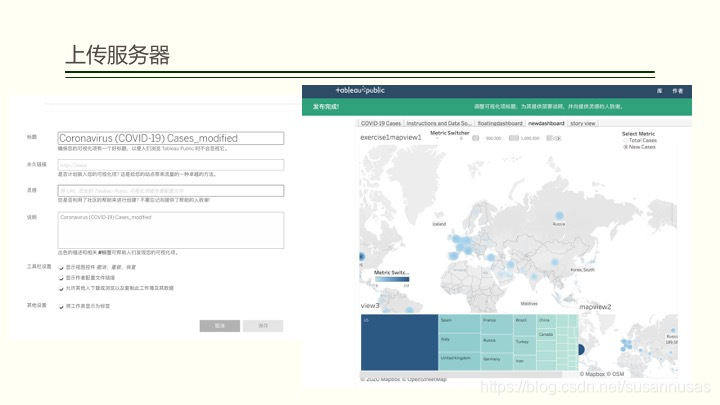
Task: Click the 保存 save button
Action: 263,326
